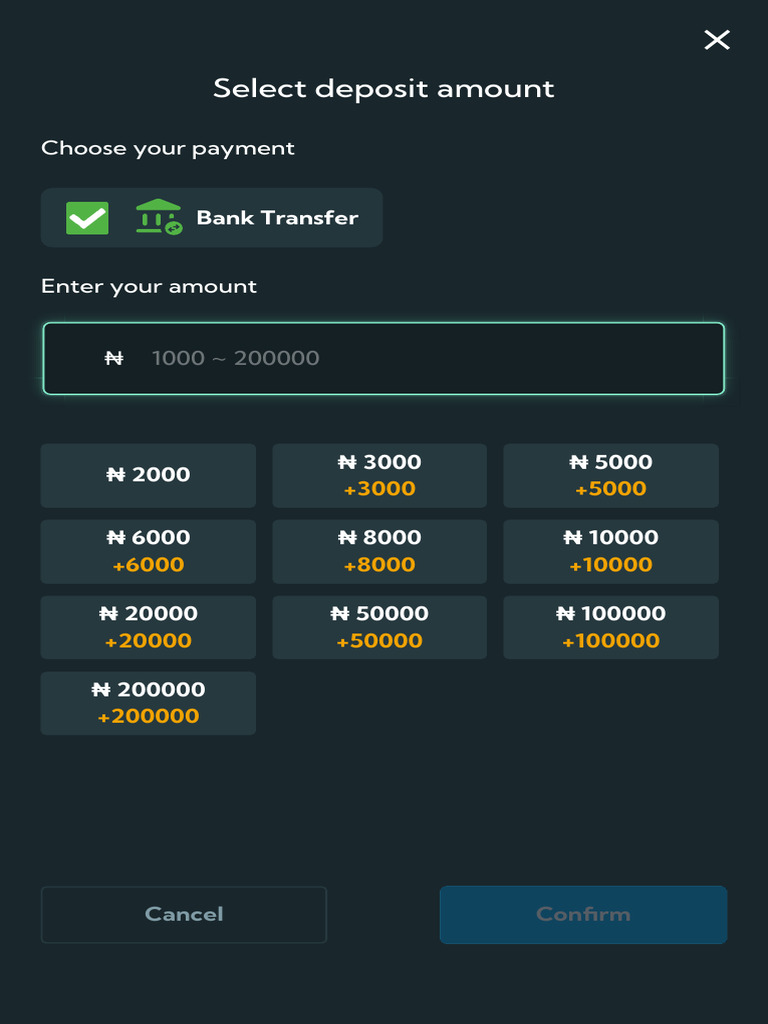Viewport: 768px width, 1024px height.
Task: Choose the ₦ 3000 amount with +3000 bonus
Action: click(x=379, y=475)
